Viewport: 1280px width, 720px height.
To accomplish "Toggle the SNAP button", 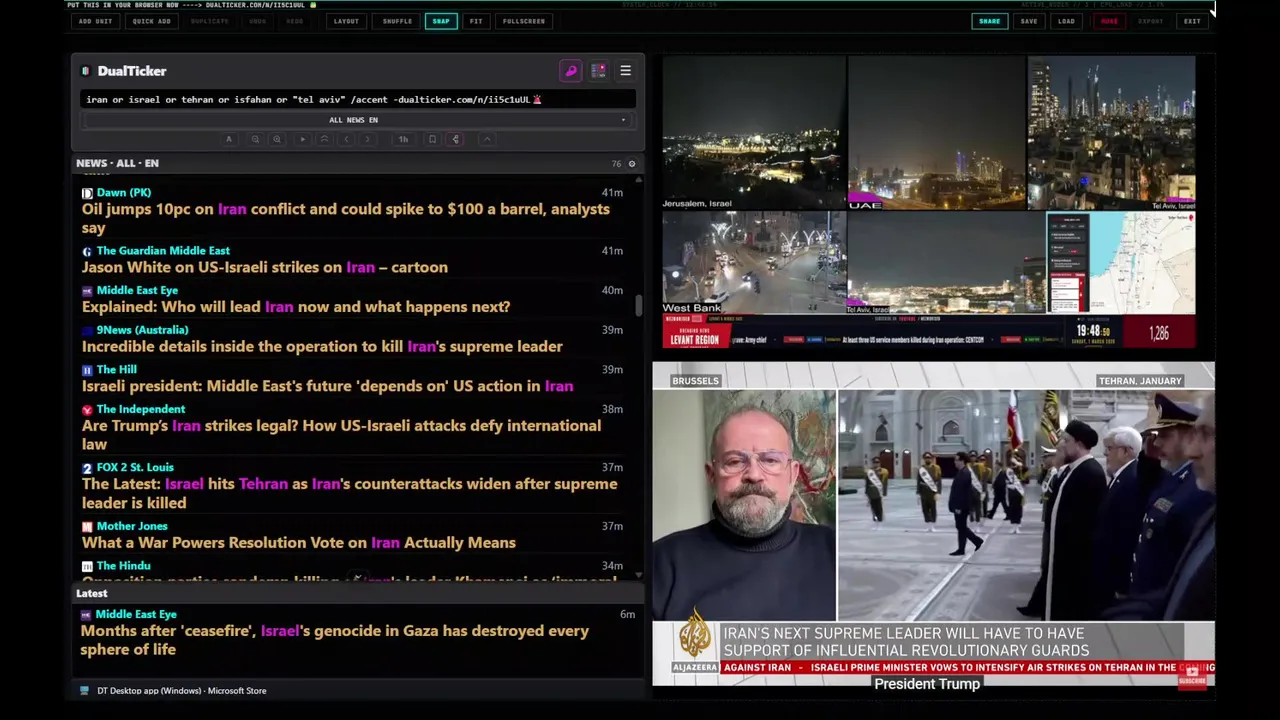I will click(x=441, y=21).
